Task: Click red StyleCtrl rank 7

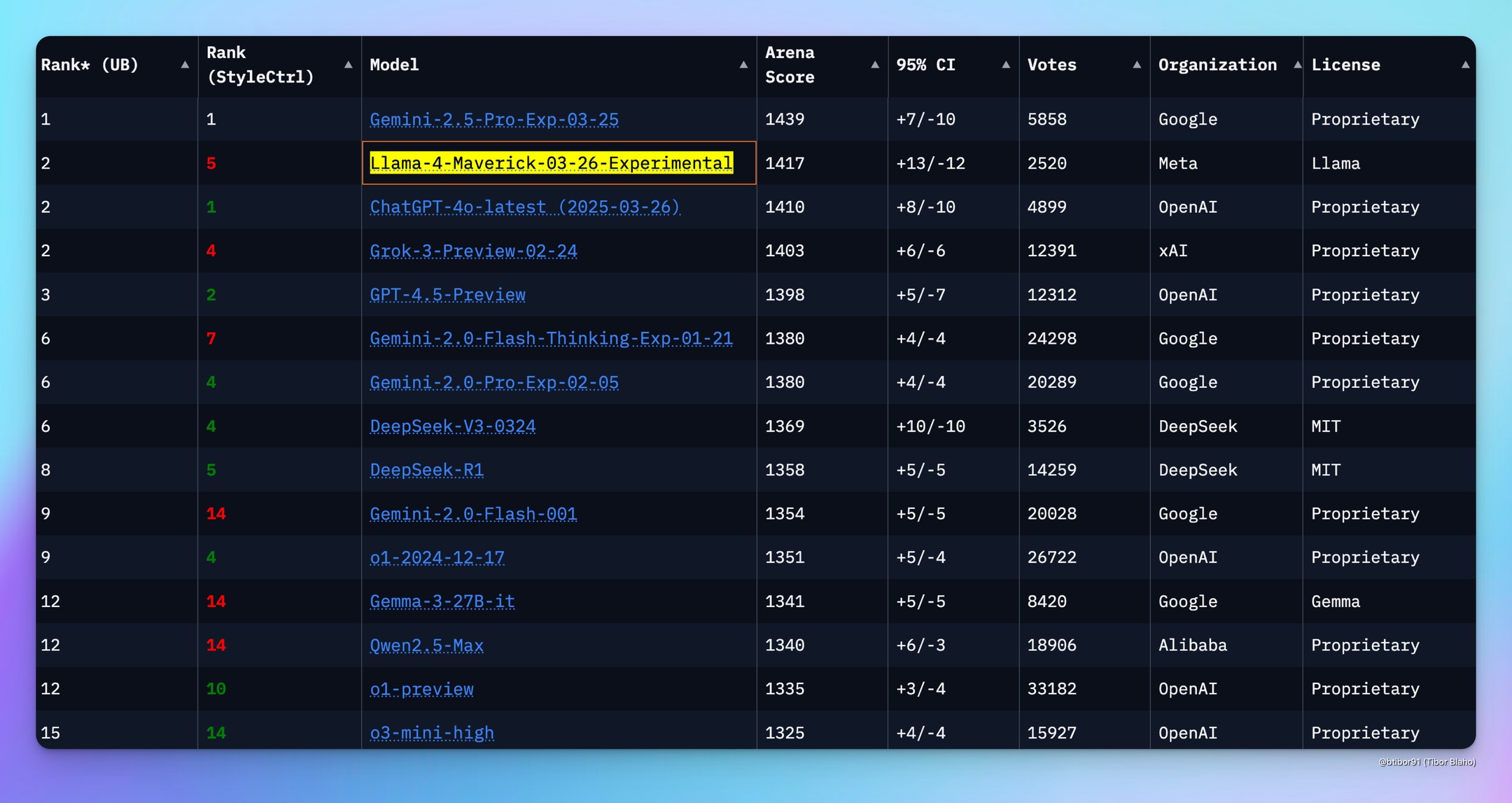Action: 211,339
